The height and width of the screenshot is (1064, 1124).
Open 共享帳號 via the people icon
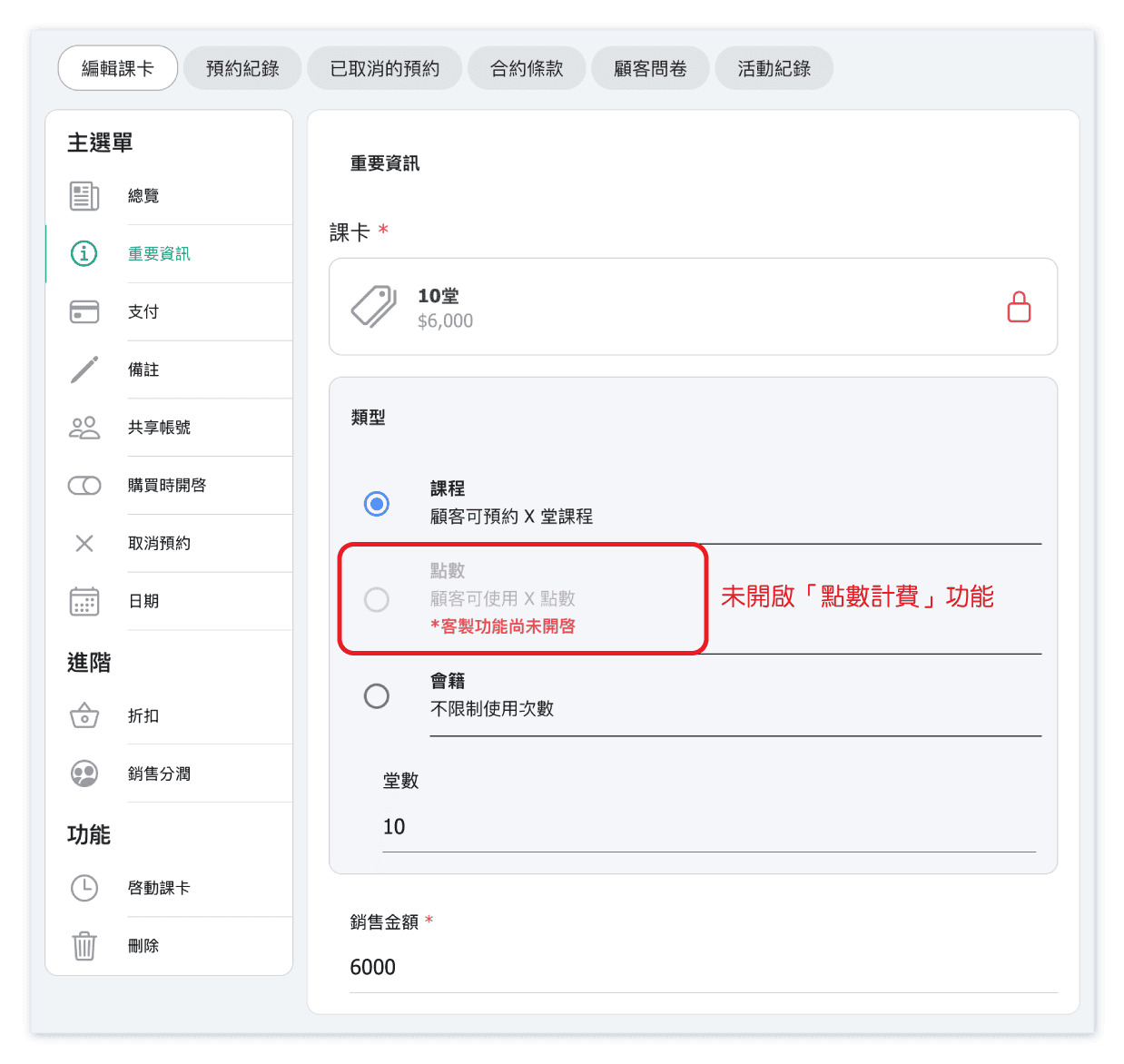[84, 428]
